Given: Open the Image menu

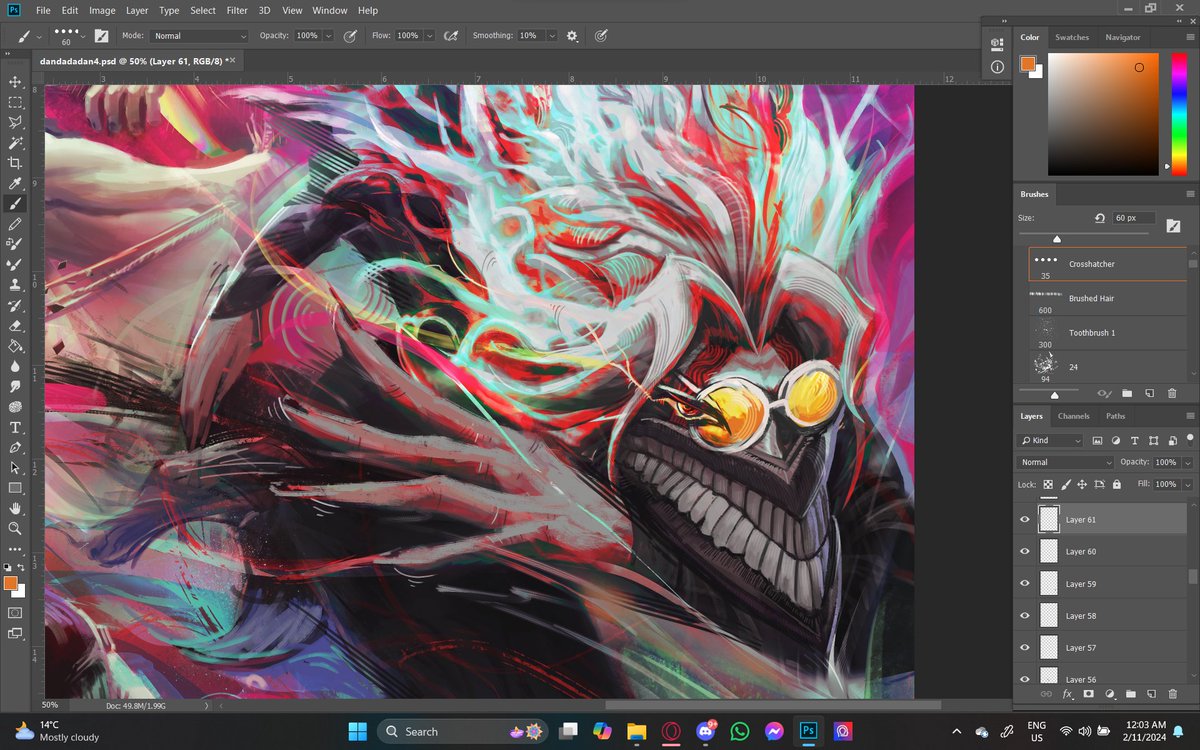Looking at the screenshot, I should (102, 10).
